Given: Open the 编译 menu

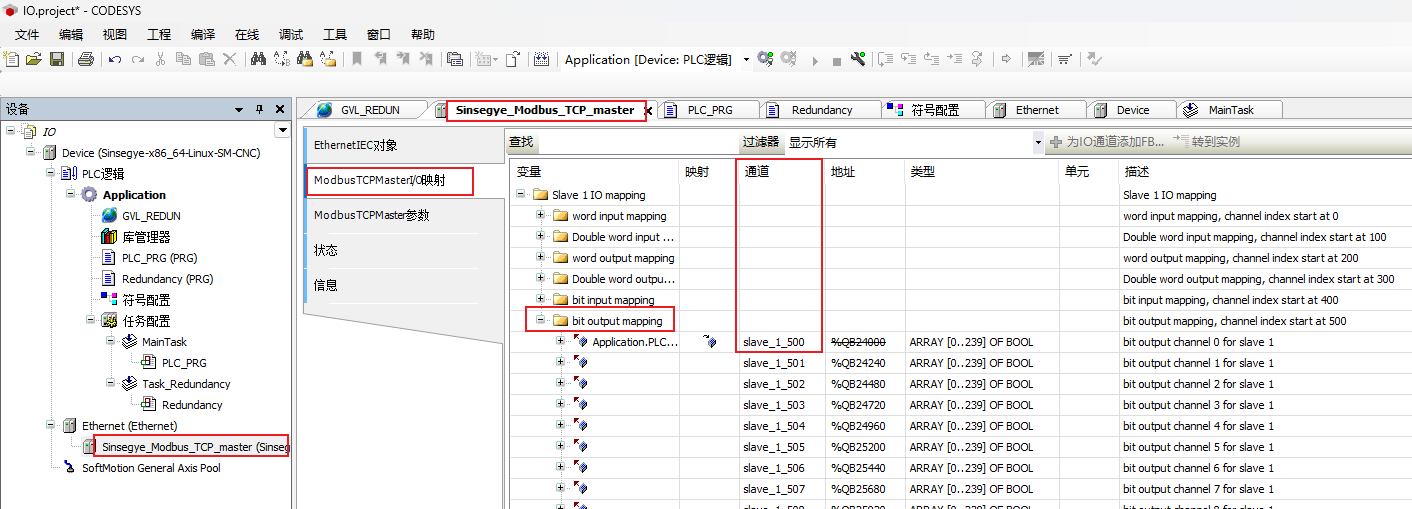Looking at the screenshot, I should pyautogui.click(x=203, y=34).
